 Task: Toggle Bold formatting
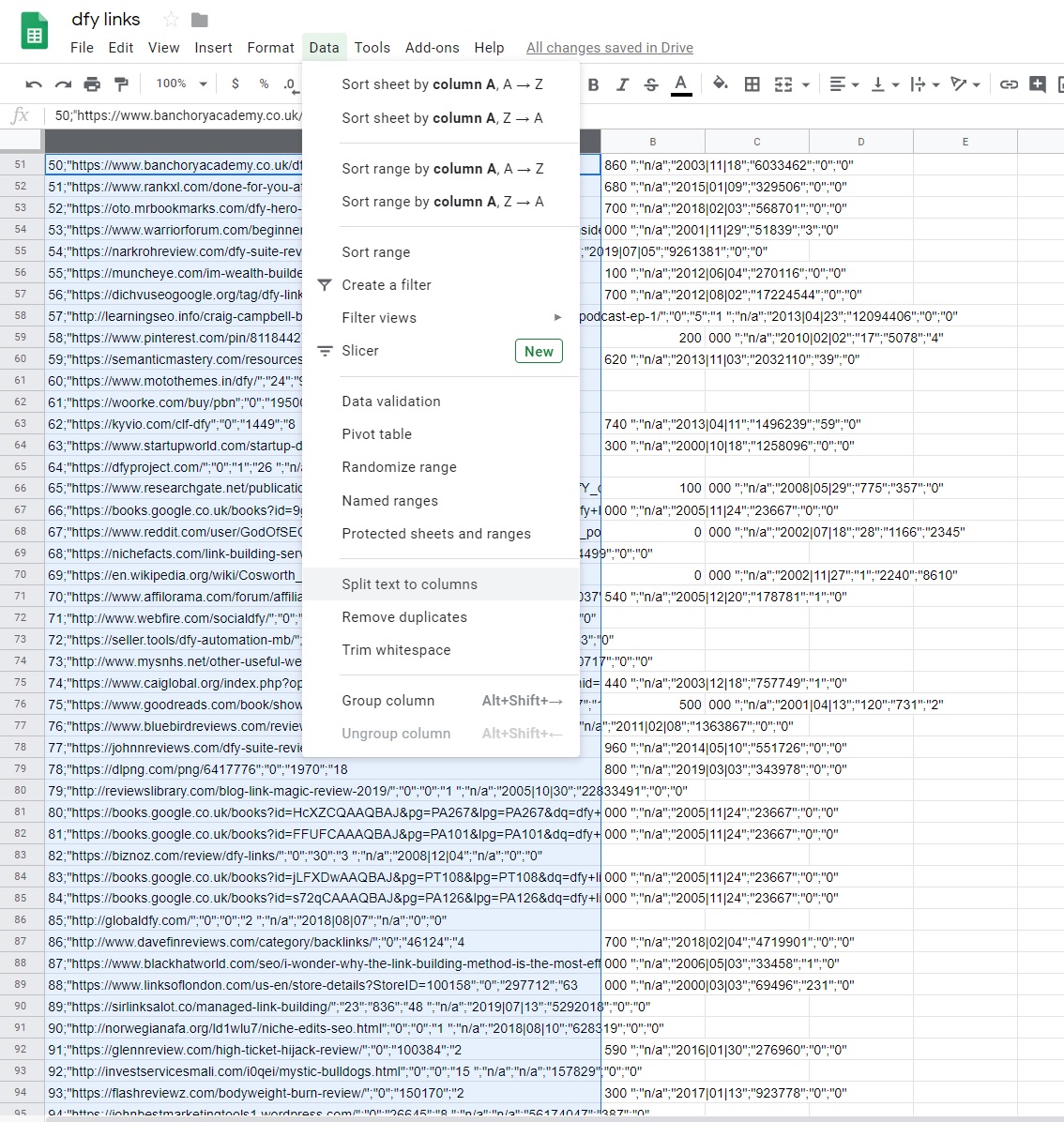pos(593,84)
